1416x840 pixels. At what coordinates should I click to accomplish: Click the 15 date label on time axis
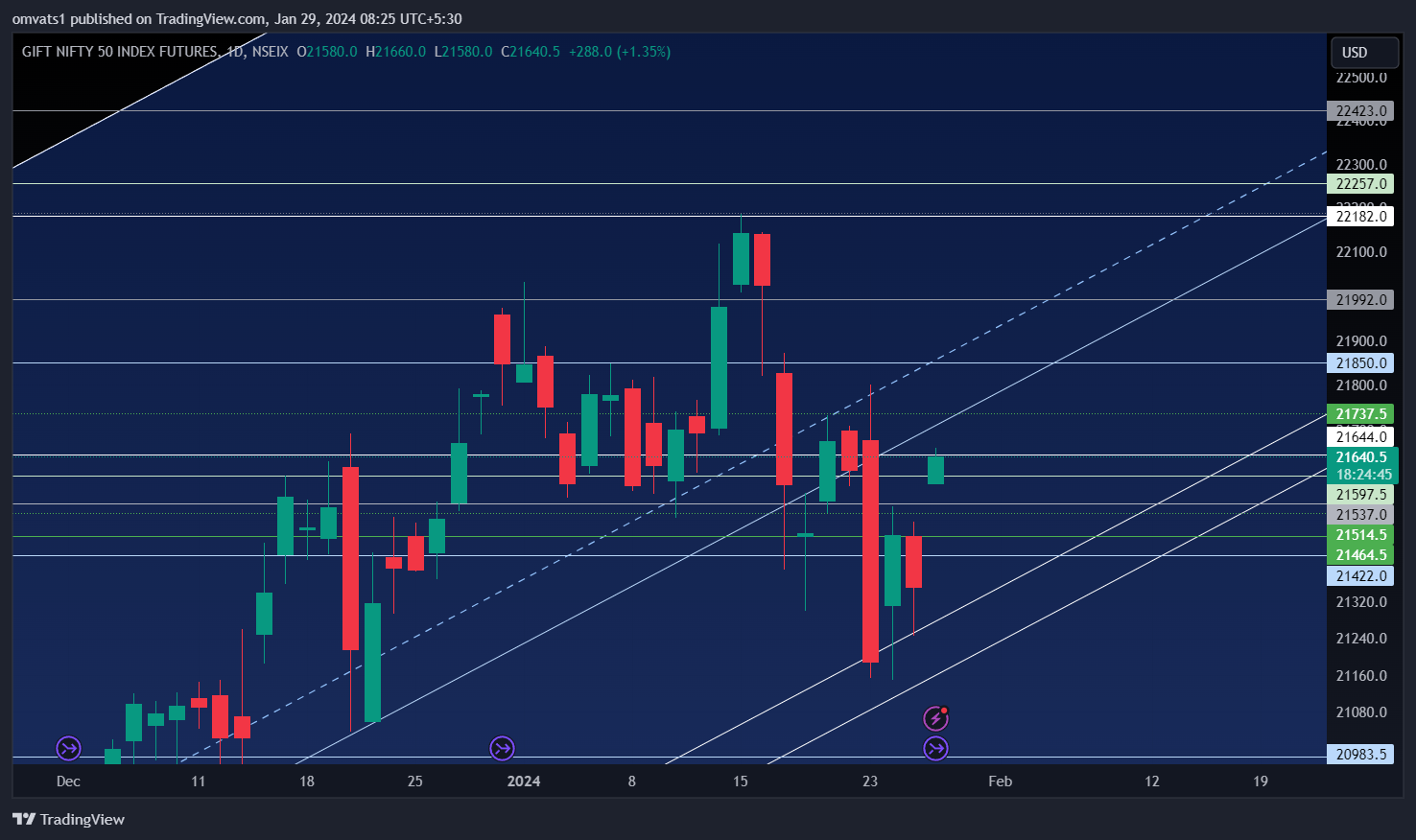pyautogui.click(x=741, y=782)
